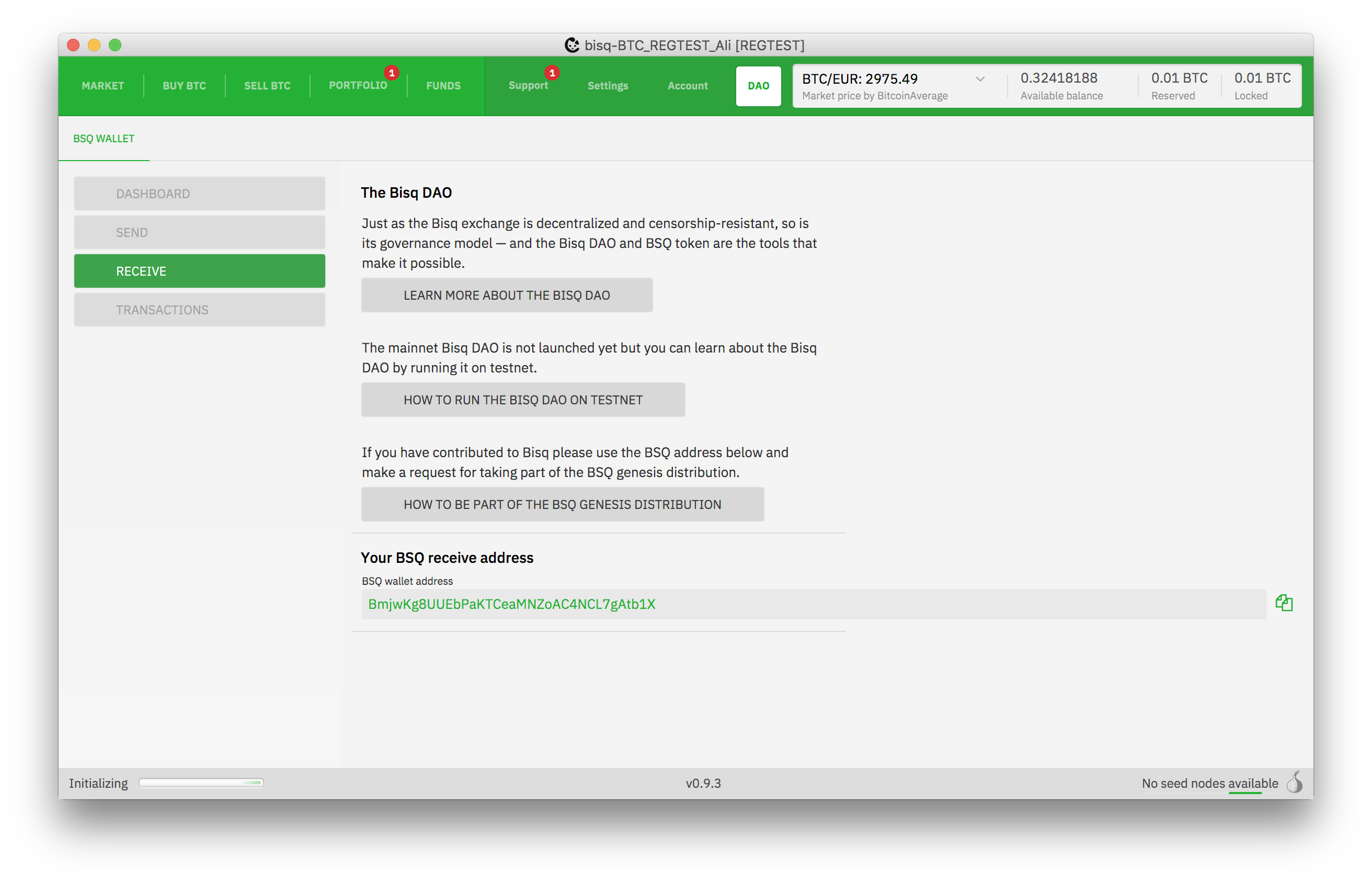Screen dimensions: 1372x883
Task: Open the Send sidebar item
Action: pyautogui.click(x=199, y=232)
